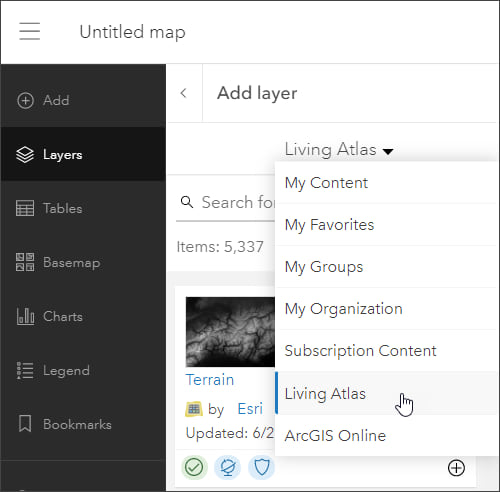Click the Items: 5,337 count text
The image size is (500, 492).
(x=220, y=247)
